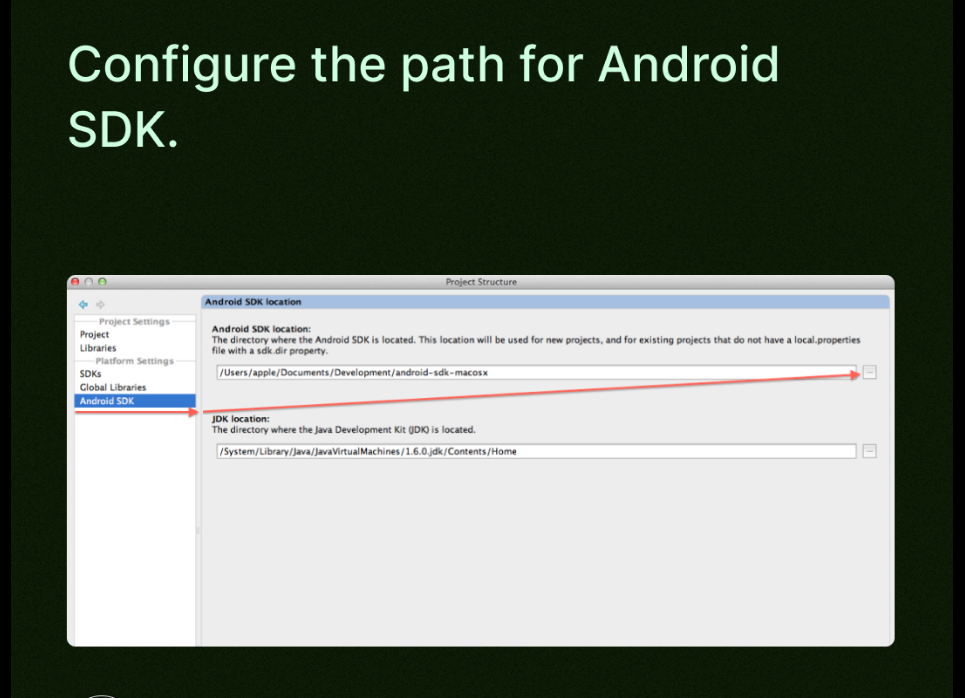Viewport: 965px width, 698px height.
Task: Click the forward navigation arrow icon
Action: [100, 304]
